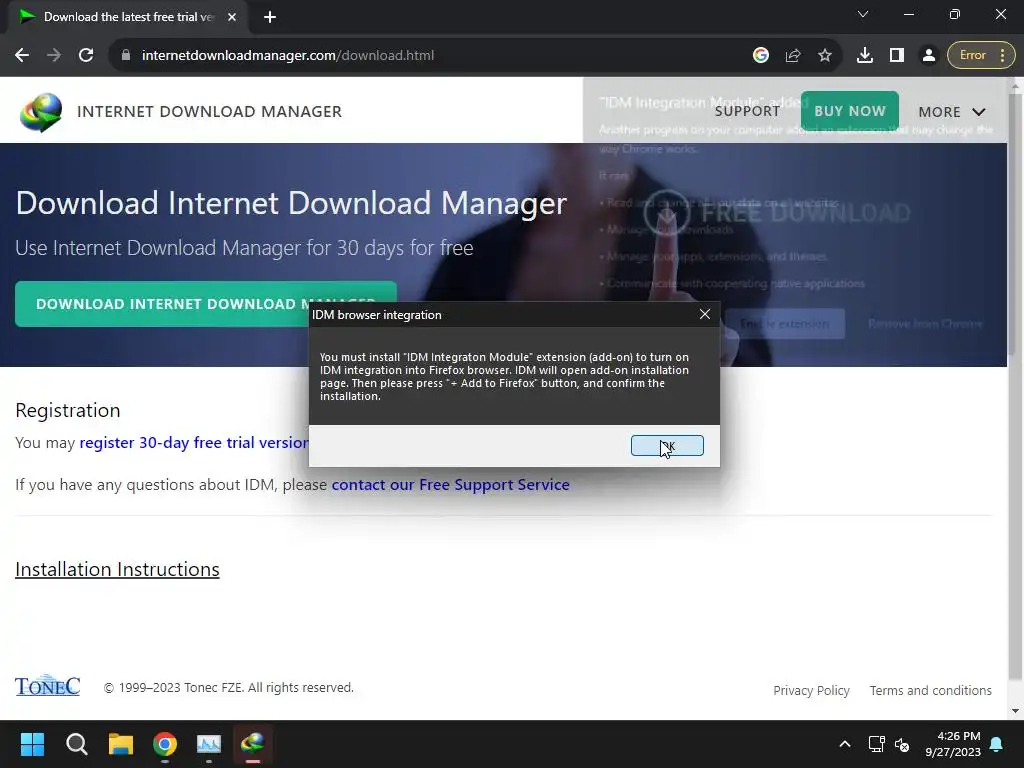This screenshot has height=768, width=1024.
Task: Open Installation Instructions link
Action: pos(118,569)
